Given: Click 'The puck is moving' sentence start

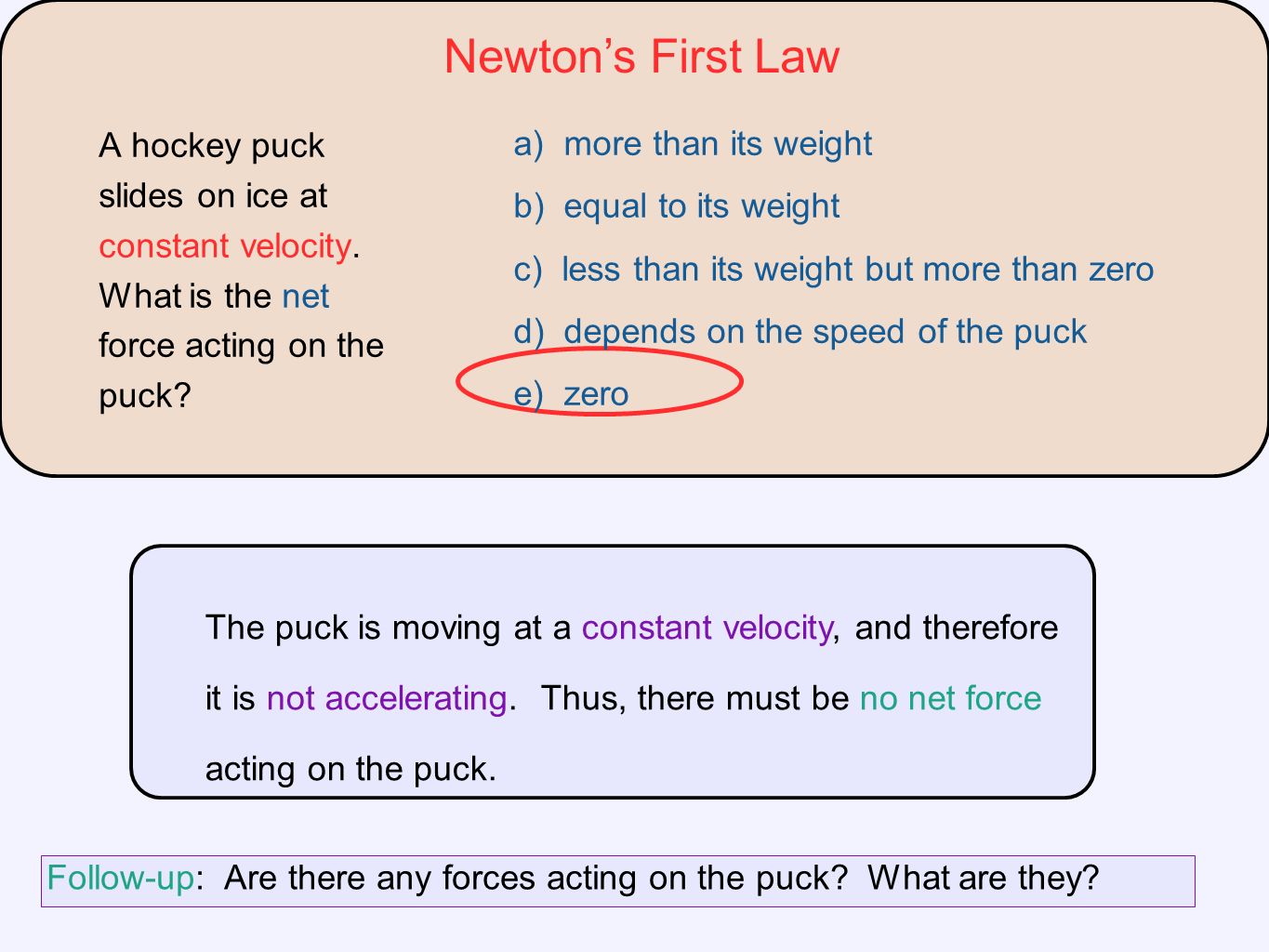Looking at the screenshot, I should tap(354, 628).
